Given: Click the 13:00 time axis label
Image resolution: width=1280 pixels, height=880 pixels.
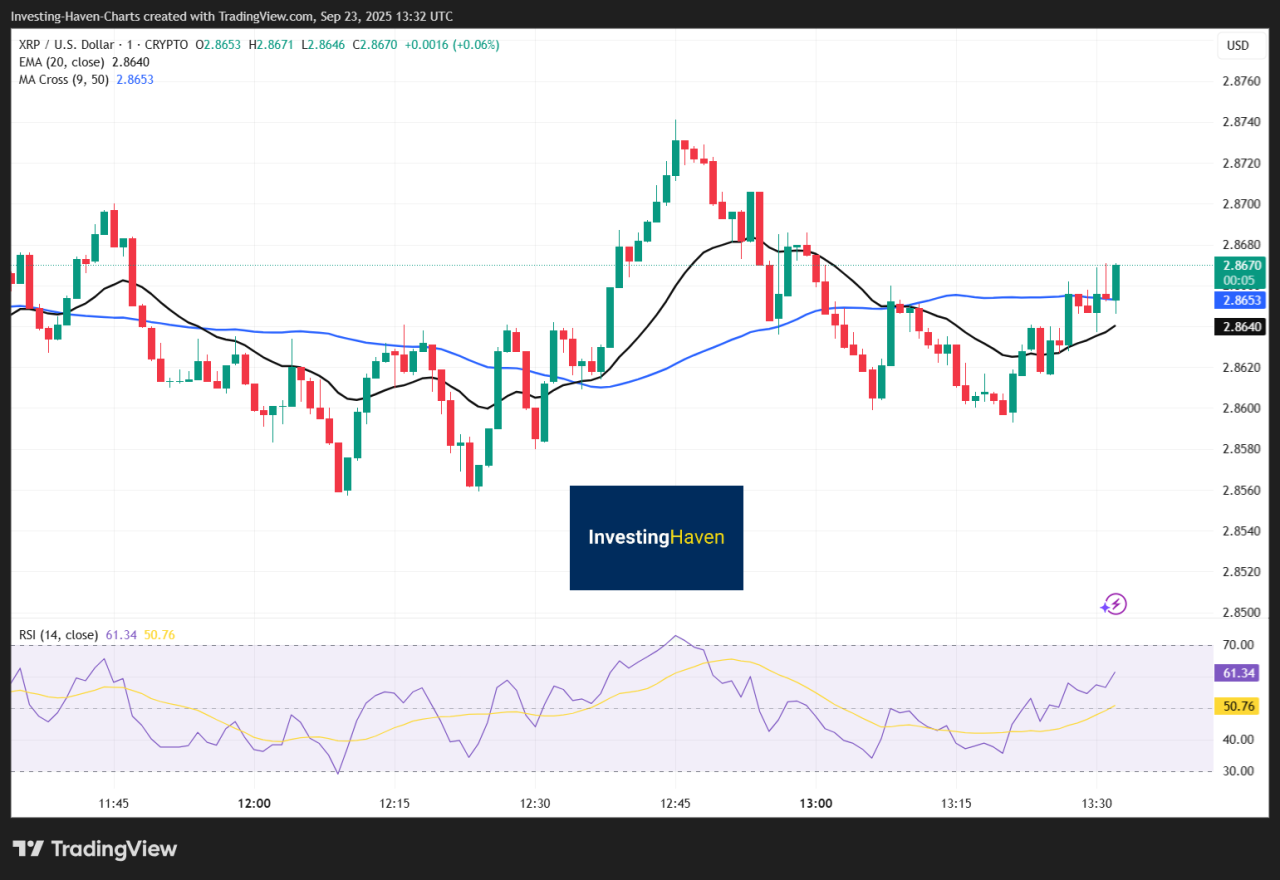Looking at the screenshot, I should 816,804.
